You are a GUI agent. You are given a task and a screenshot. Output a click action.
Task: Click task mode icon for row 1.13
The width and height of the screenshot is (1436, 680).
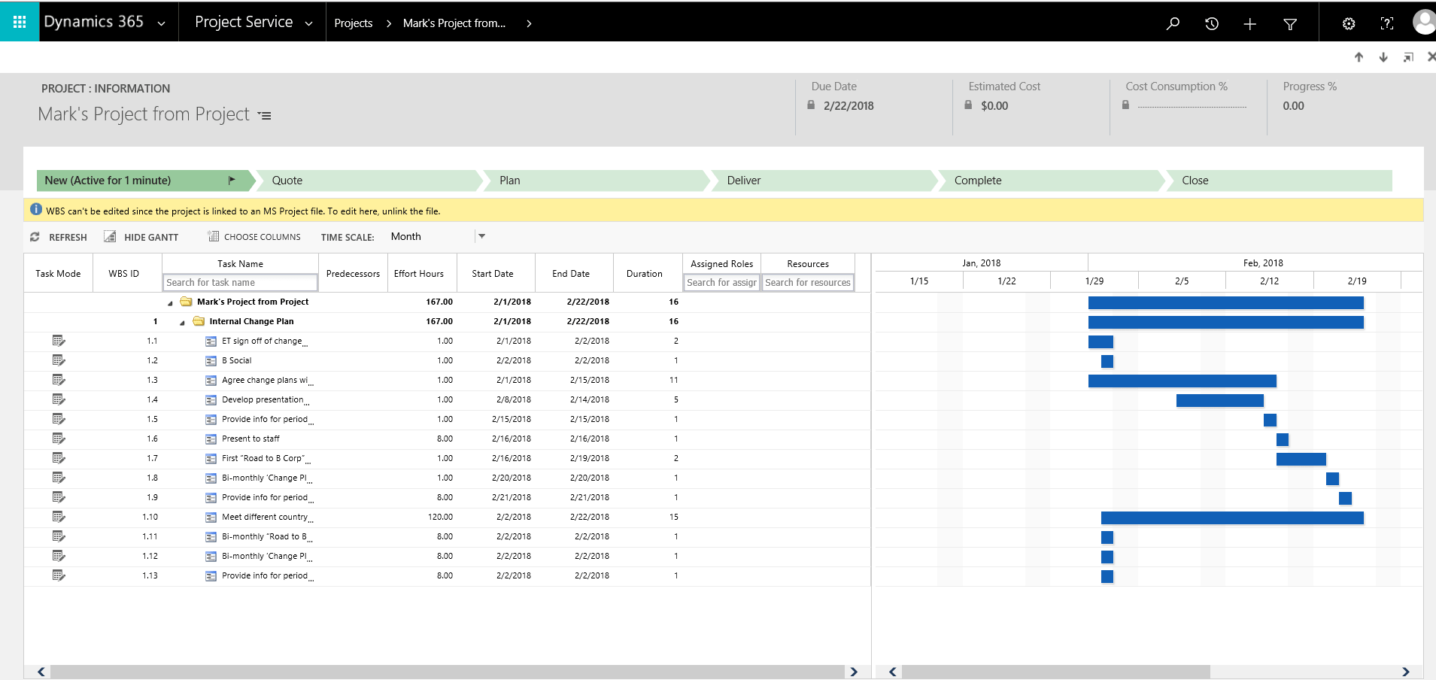click(x=58, y=575)
